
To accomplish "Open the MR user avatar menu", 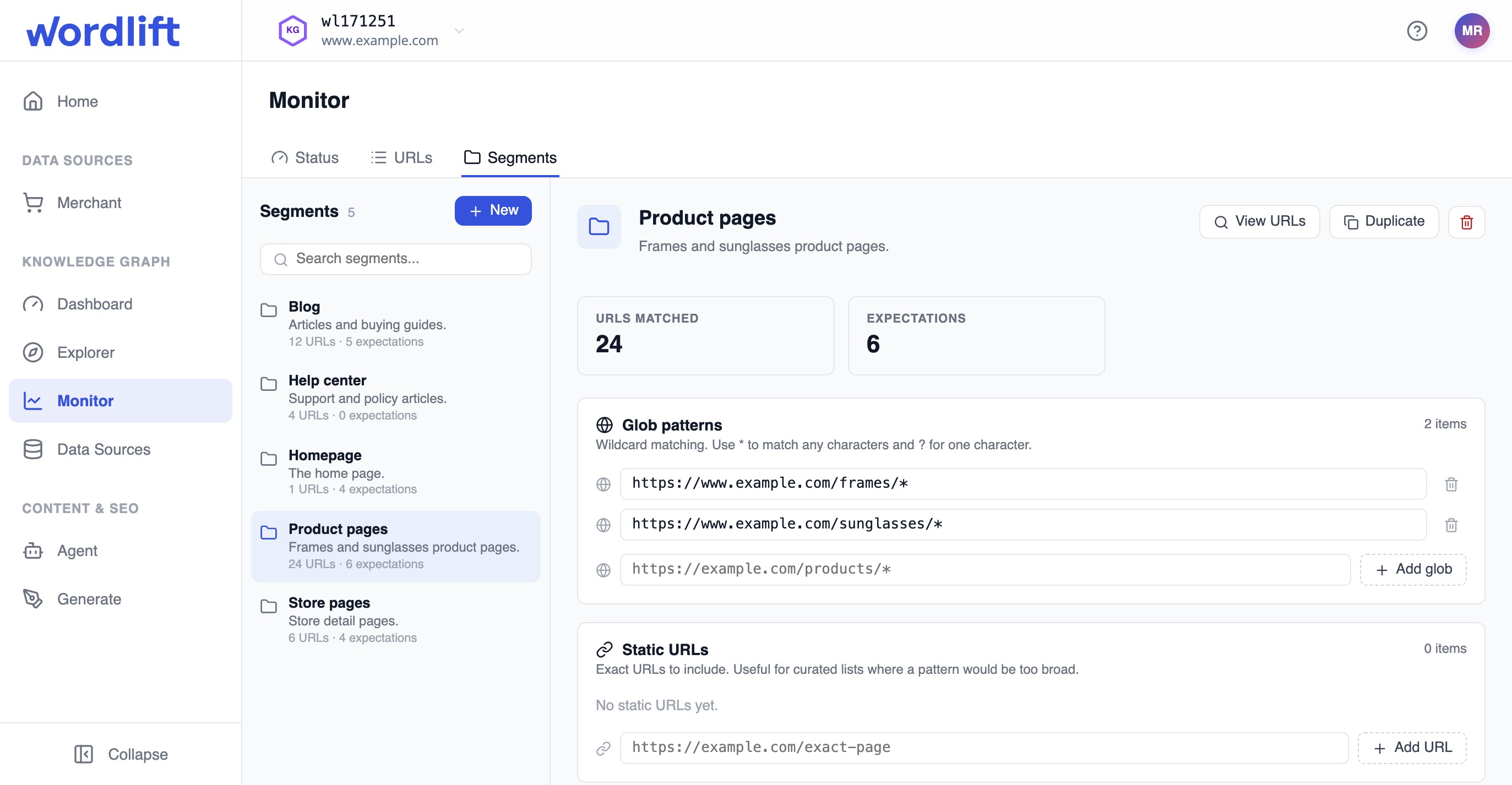I will pos(1471,30).
